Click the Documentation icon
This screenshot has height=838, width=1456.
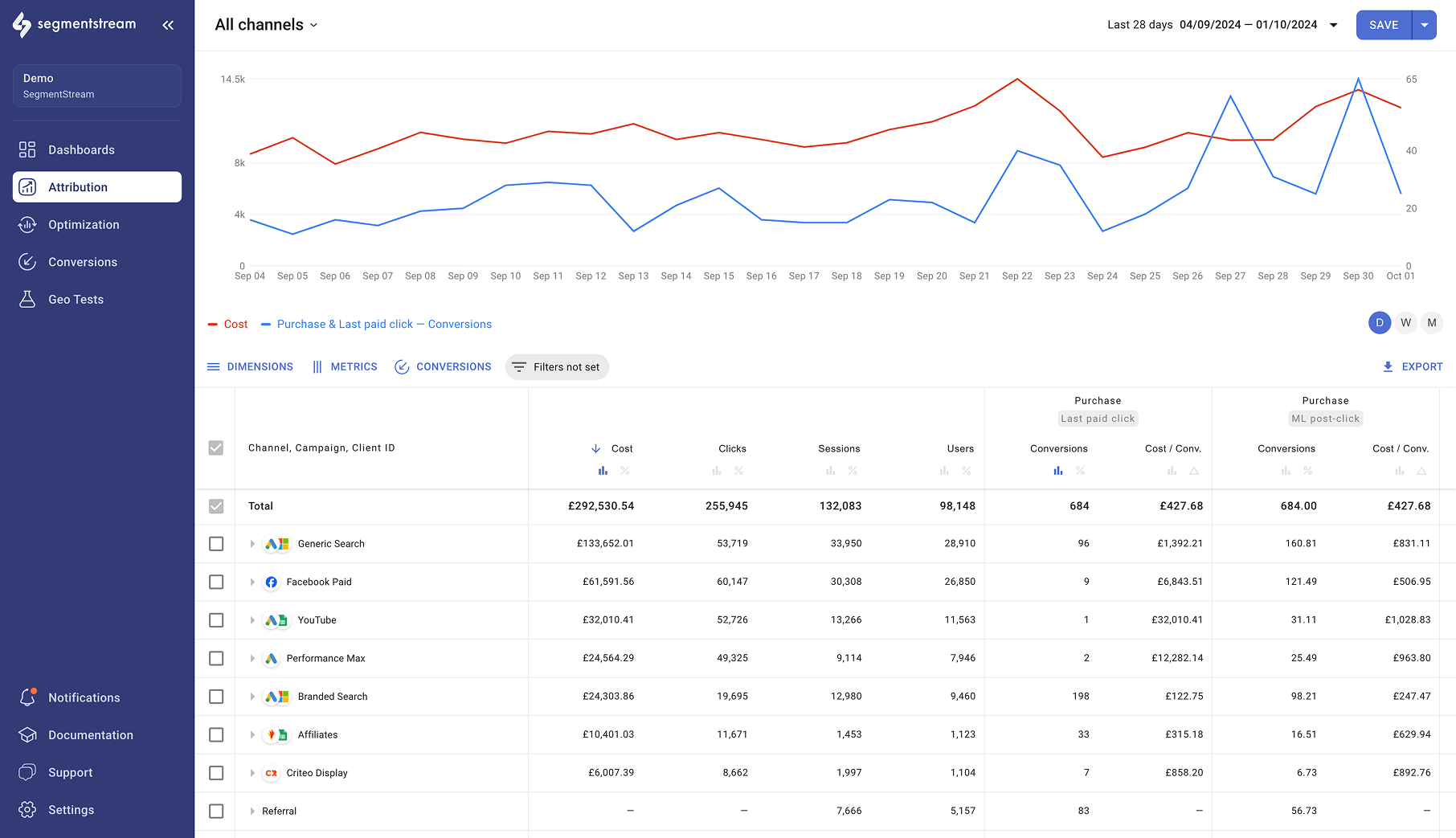pos(27,735)
